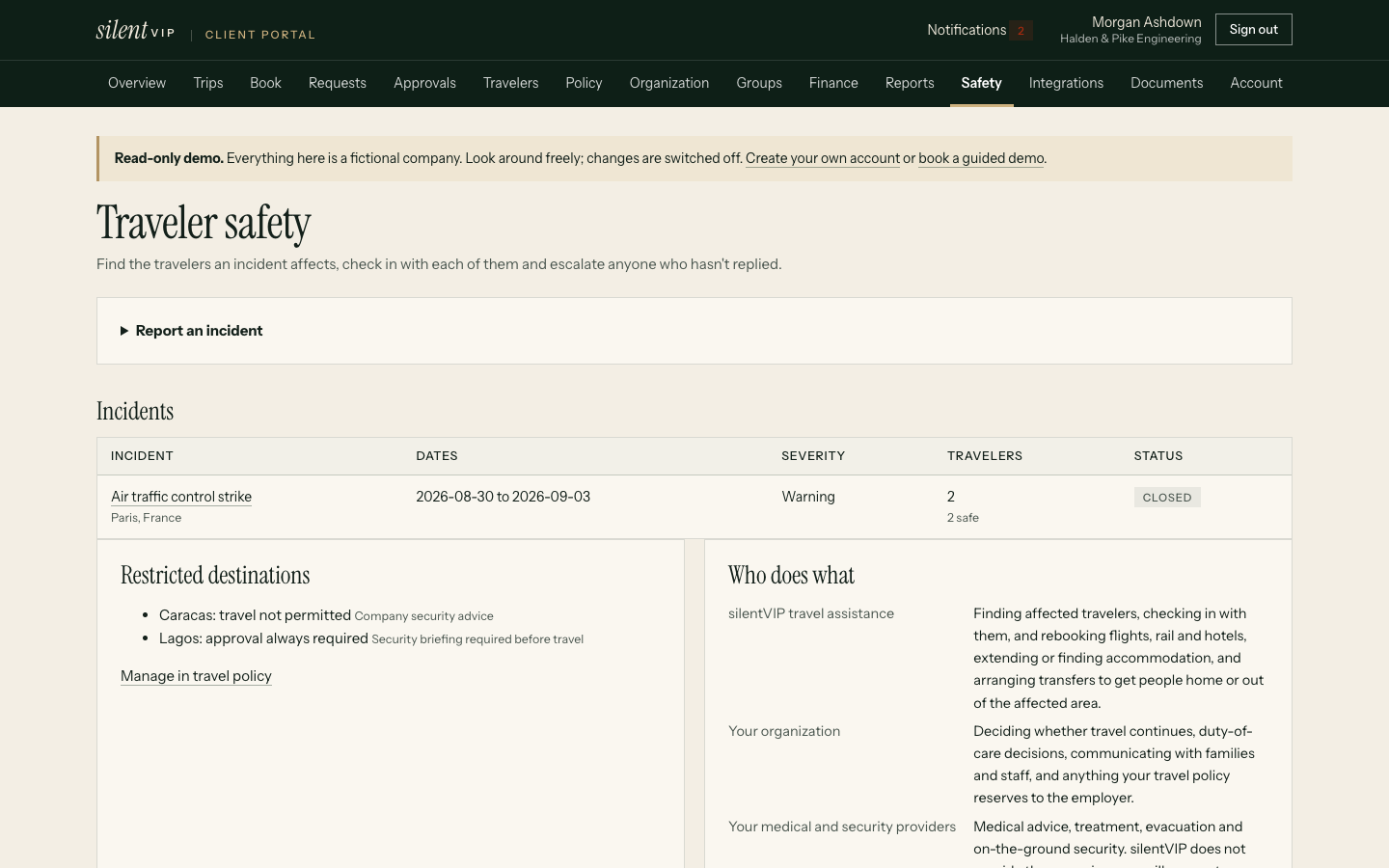1389x868 pixels.
Task: Open Manage in travel policy link
Action: 196,676
